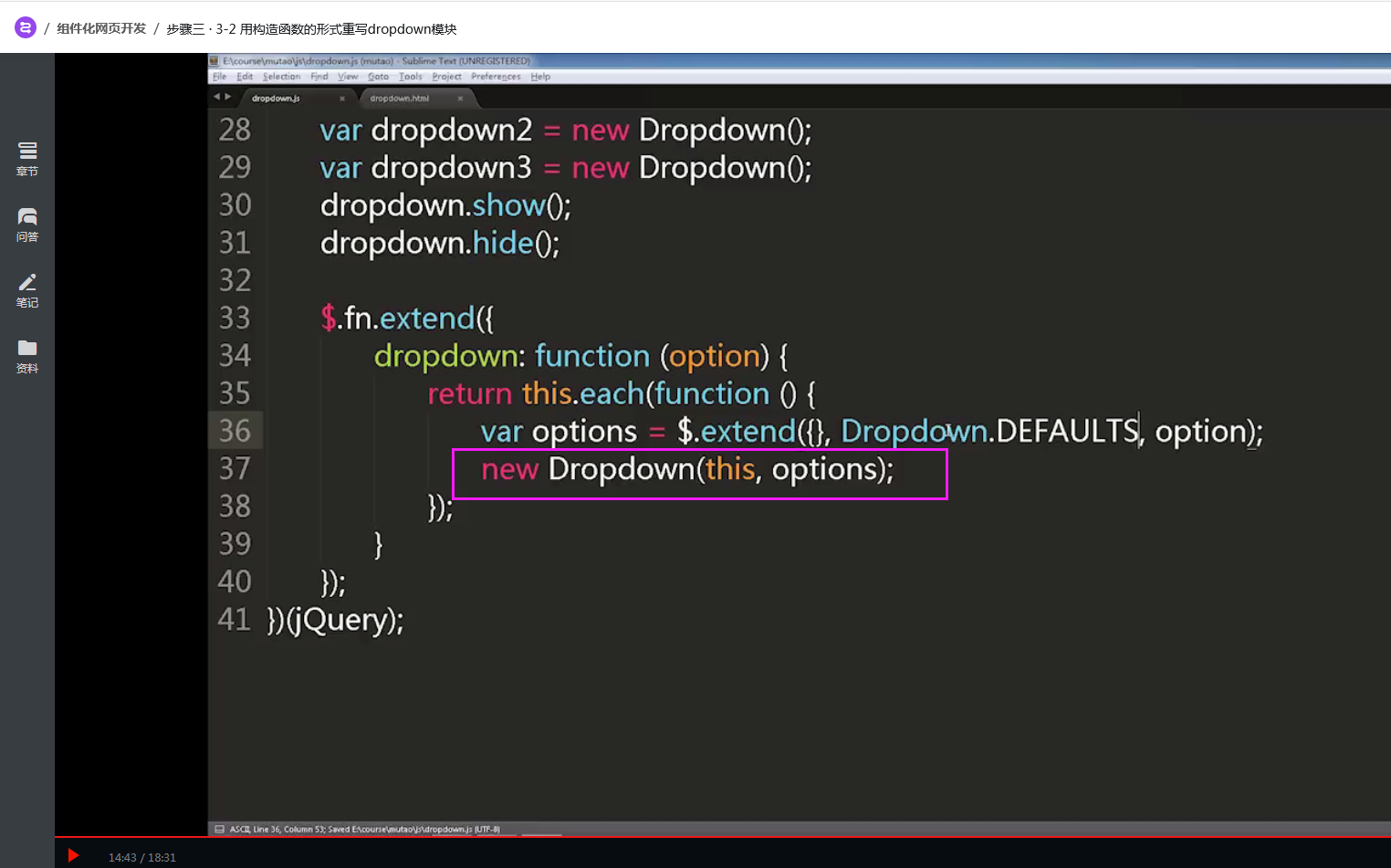1391x868 pixels.
Task: Open the 笔记 notes panel
Action: [27, 290]
